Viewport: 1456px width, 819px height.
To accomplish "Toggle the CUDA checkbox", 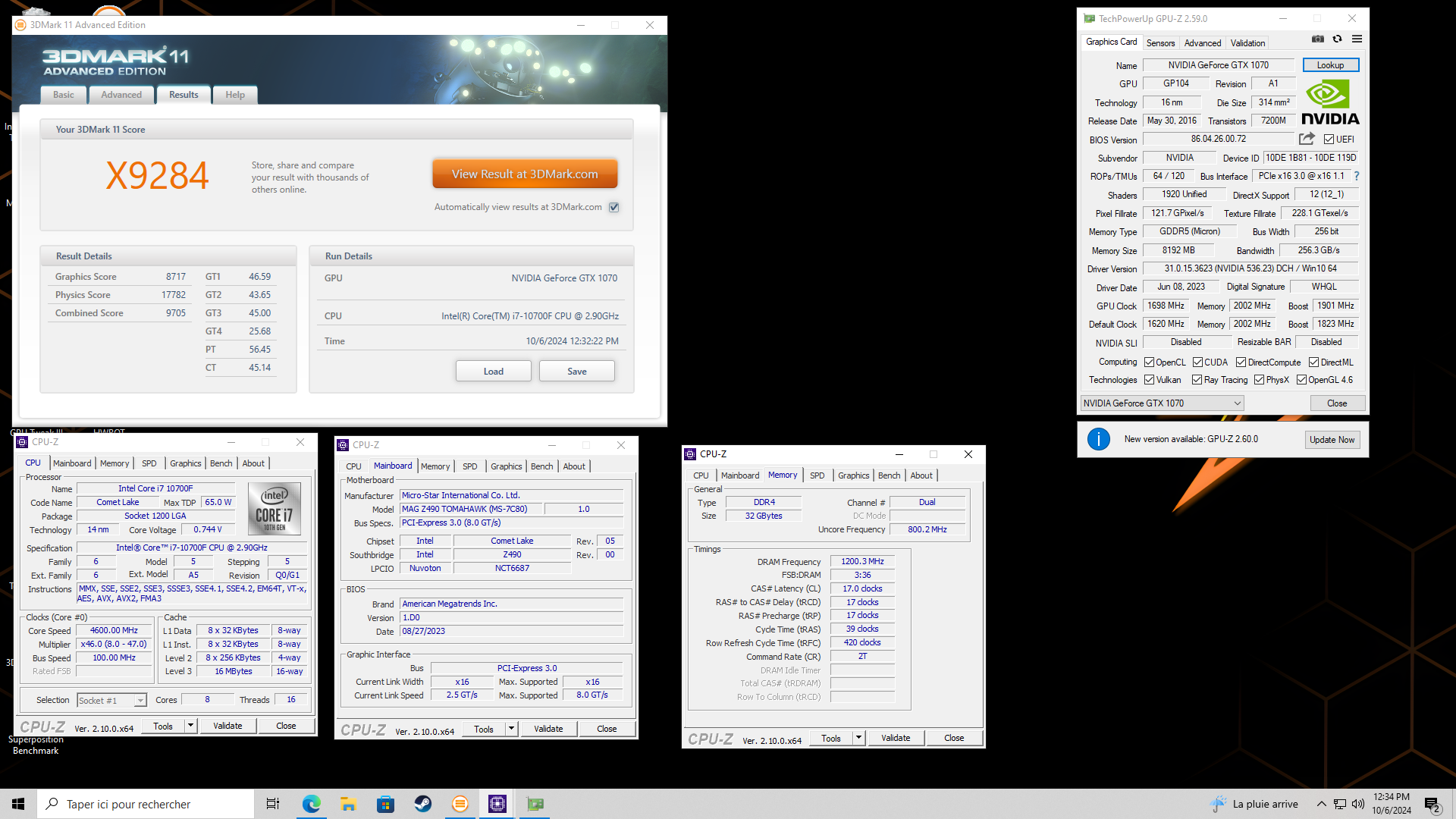I will 1197,362.
